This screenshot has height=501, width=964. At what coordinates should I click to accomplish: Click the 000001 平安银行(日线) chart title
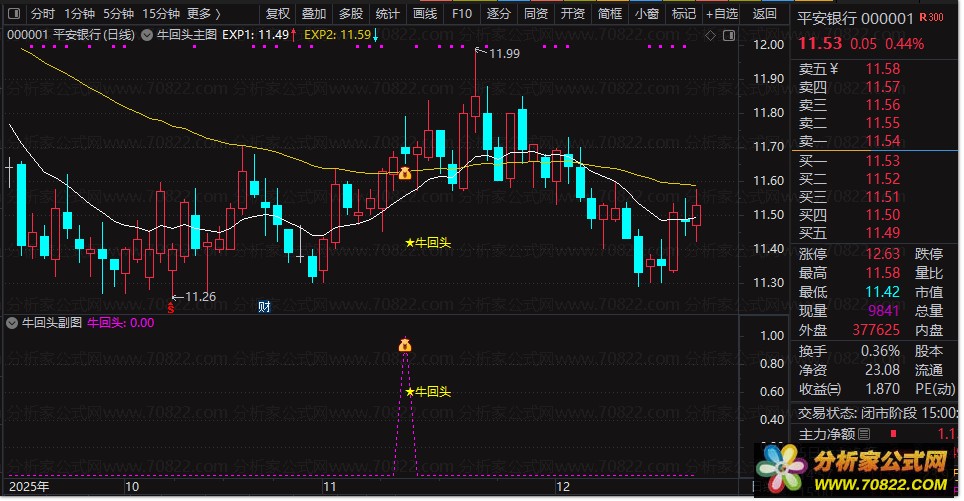71,35
